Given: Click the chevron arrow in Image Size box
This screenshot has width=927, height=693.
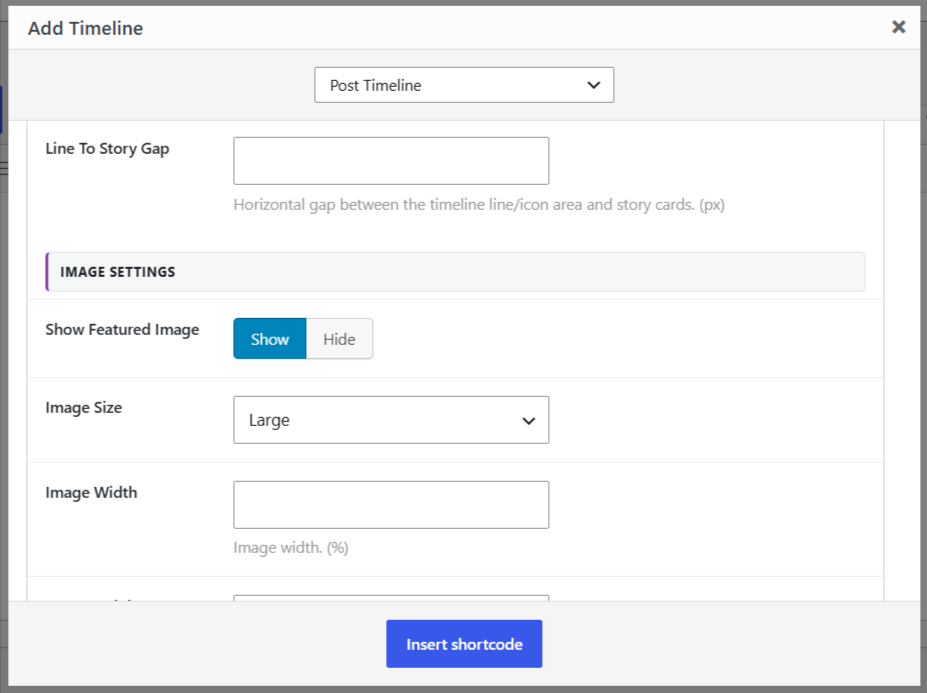Looking at the screenshot, I should pyautogui.click(x=529, y=421).
